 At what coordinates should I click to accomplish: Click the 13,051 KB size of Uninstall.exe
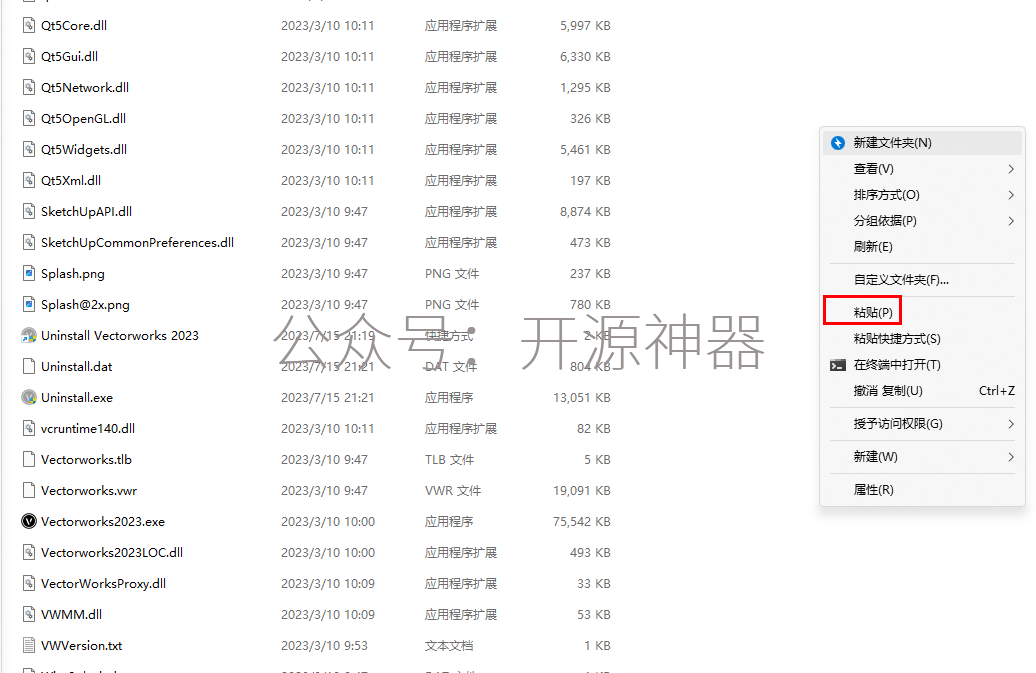[582, 398]
